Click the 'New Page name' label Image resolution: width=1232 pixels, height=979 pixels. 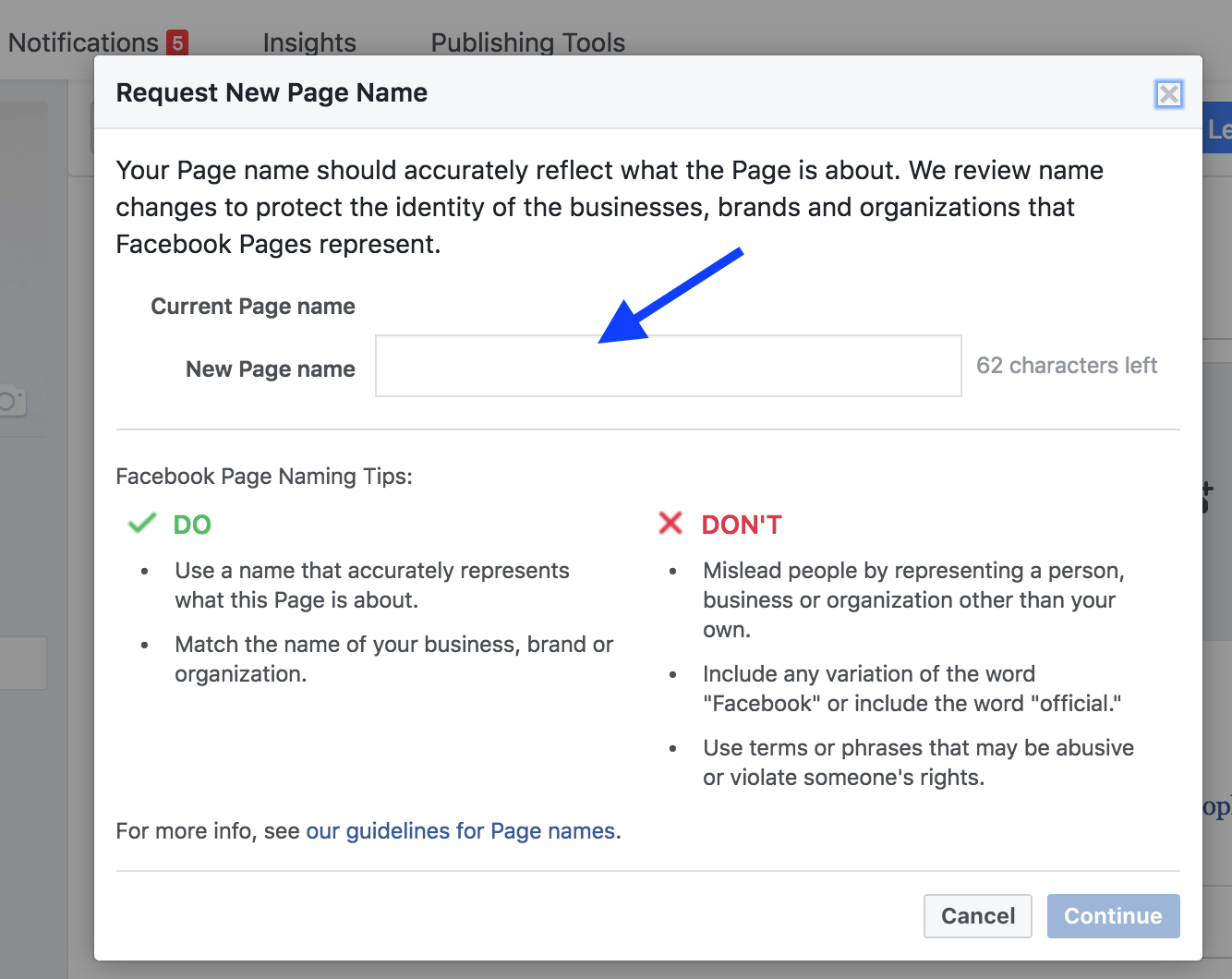[x=271, y=369]
